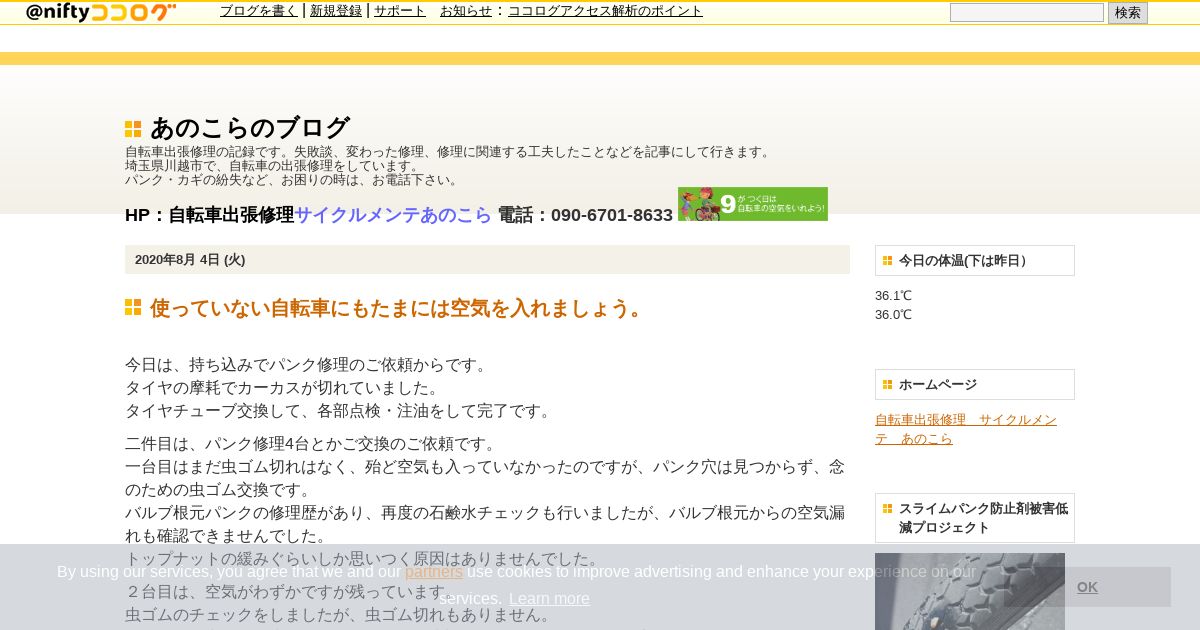Click the 検索 search button
Viewport: 1200px width, 630px height.
tap(1127, 13)
